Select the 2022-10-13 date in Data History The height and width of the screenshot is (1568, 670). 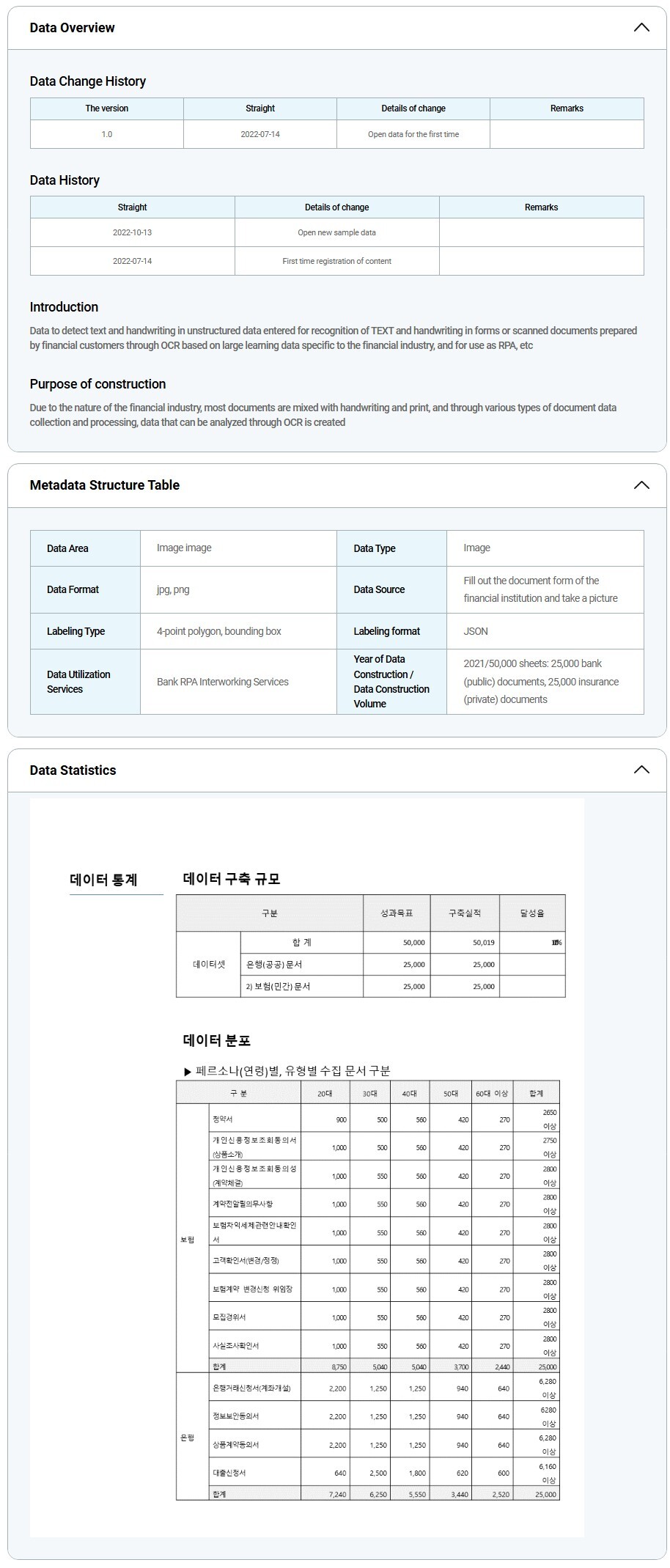(x=132, y=232)
